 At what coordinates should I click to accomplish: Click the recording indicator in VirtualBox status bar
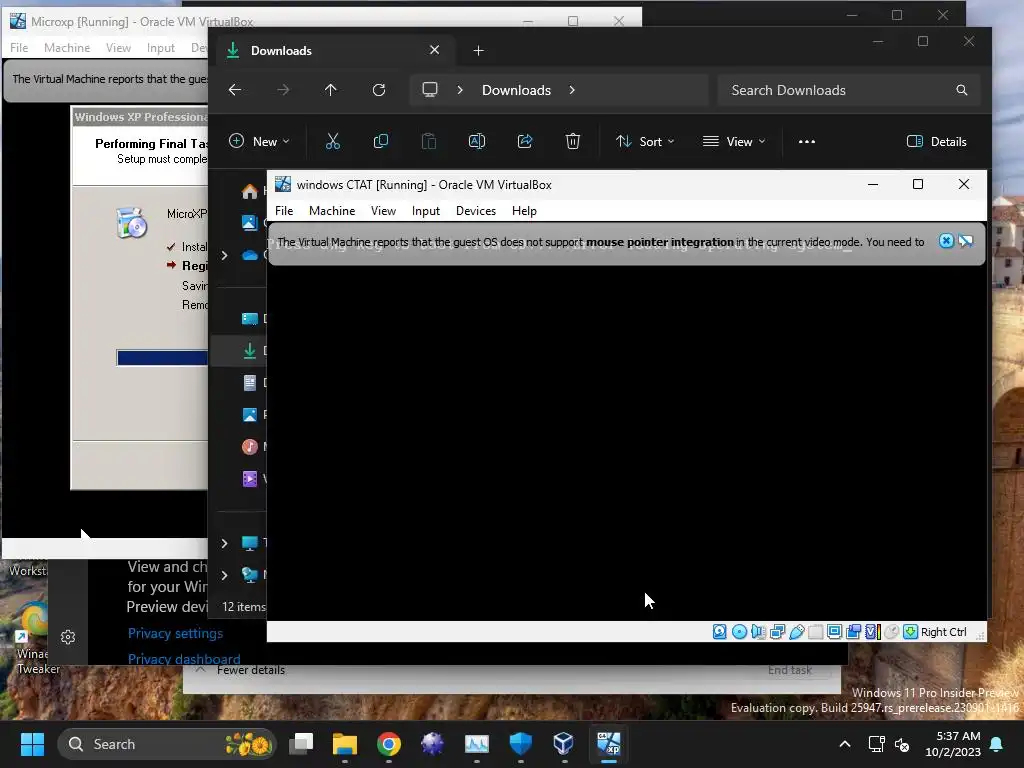(x=854, y=632)
